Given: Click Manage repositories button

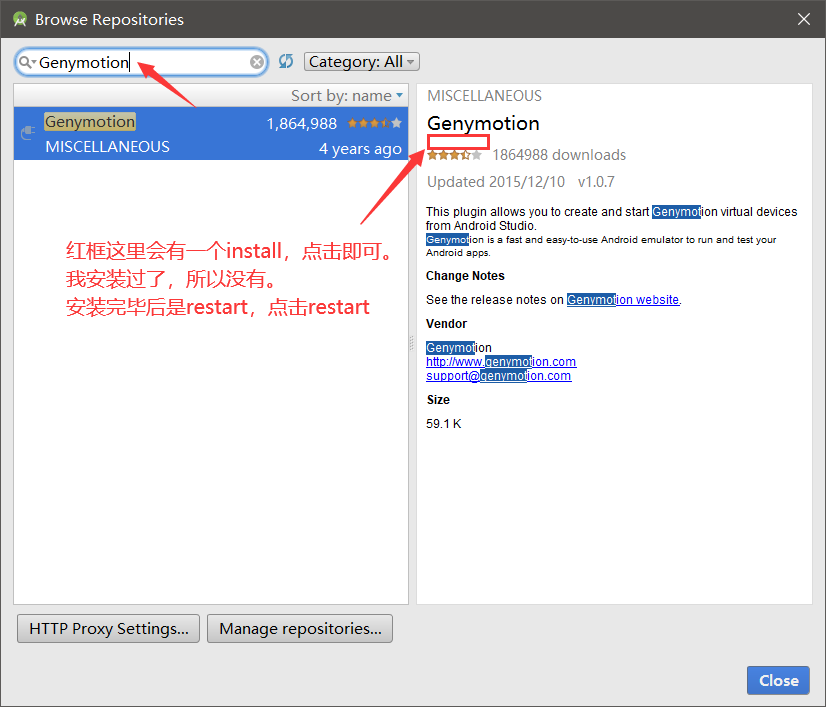Looking at the screenshot, I should [x=300, y=629].
